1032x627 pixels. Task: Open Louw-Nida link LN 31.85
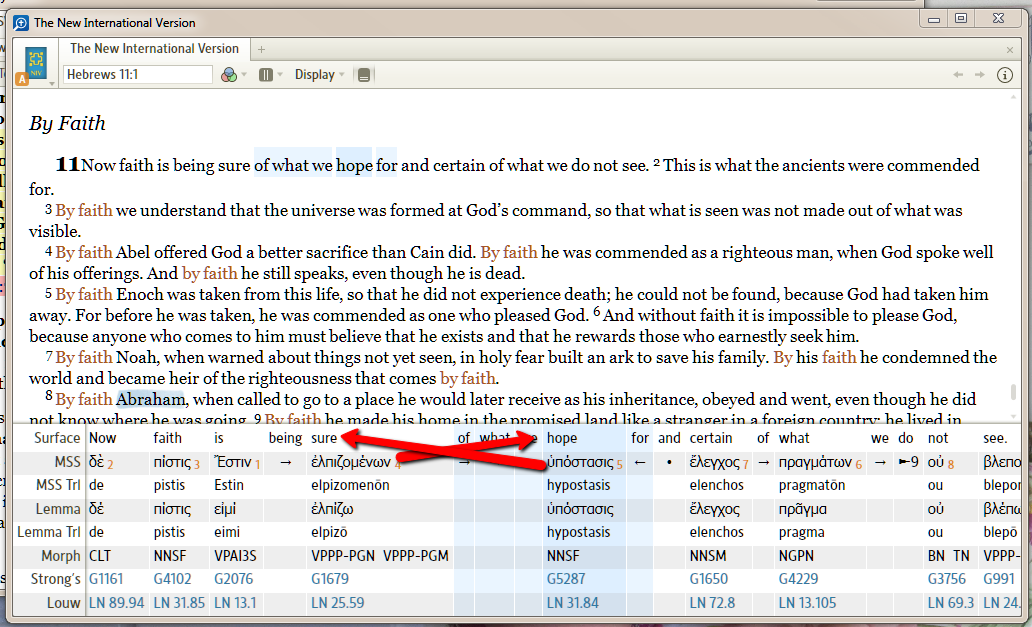(179, 603)
